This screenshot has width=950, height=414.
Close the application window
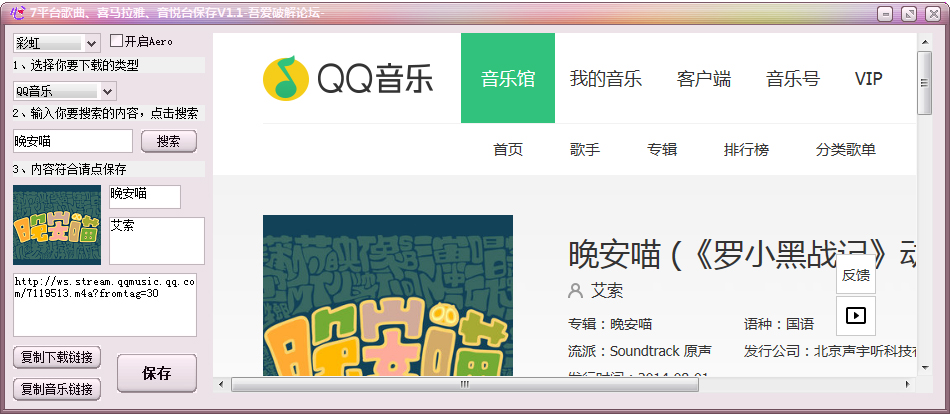[x=932, y=15]
